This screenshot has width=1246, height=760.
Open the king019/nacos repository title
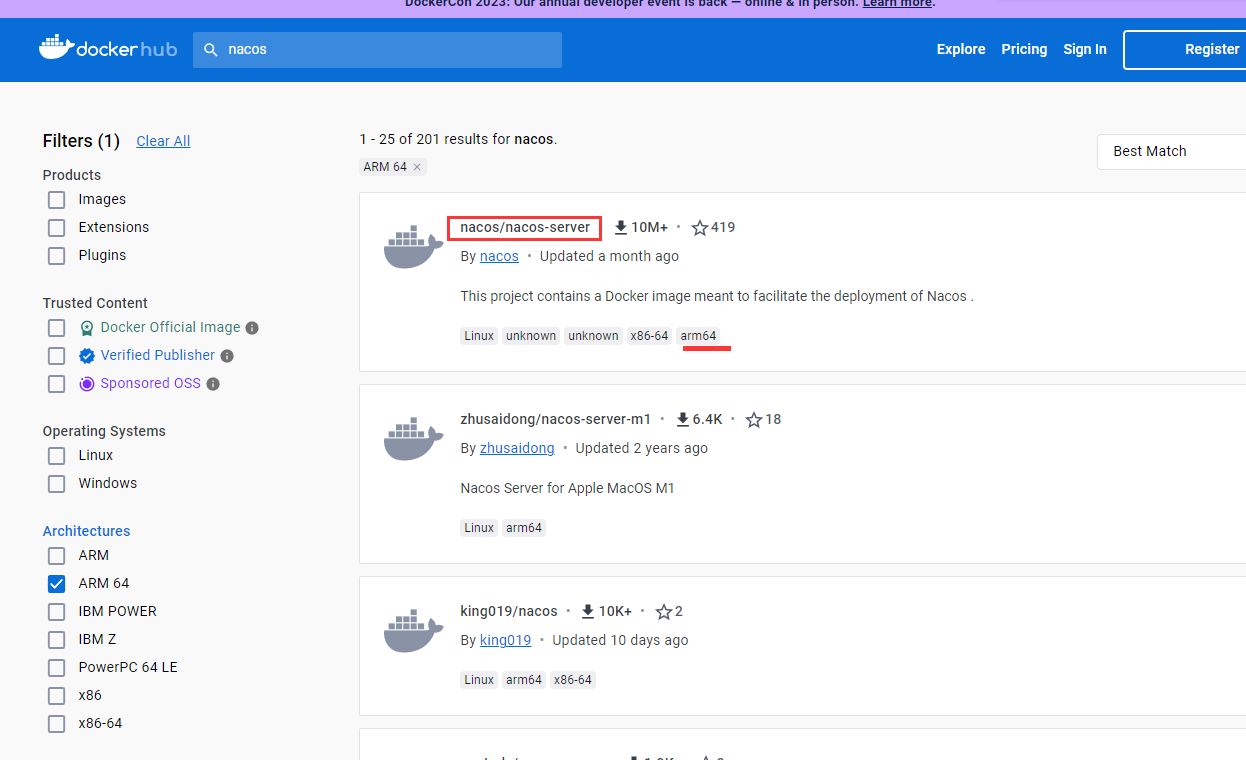509,611
